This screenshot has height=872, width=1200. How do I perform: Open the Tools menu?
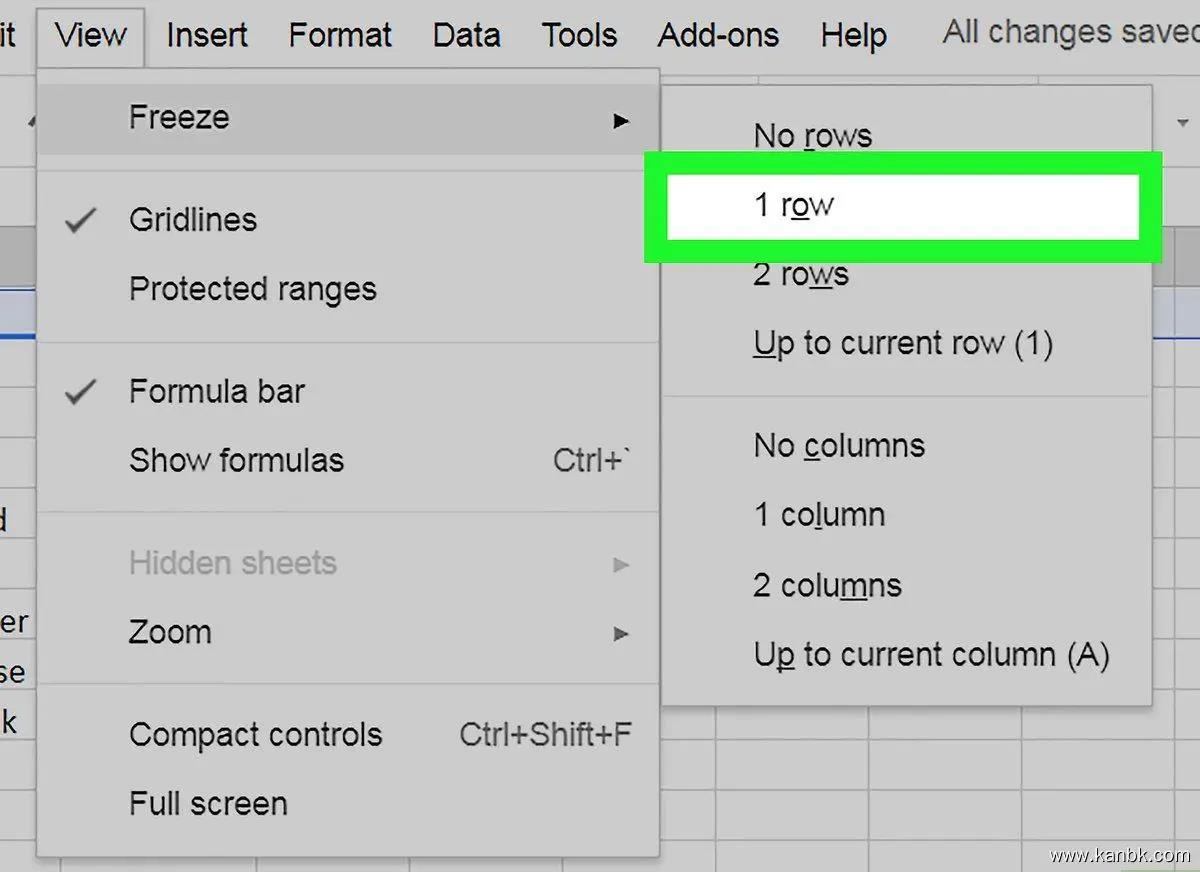pyautogui.click(x=579, y=36)
